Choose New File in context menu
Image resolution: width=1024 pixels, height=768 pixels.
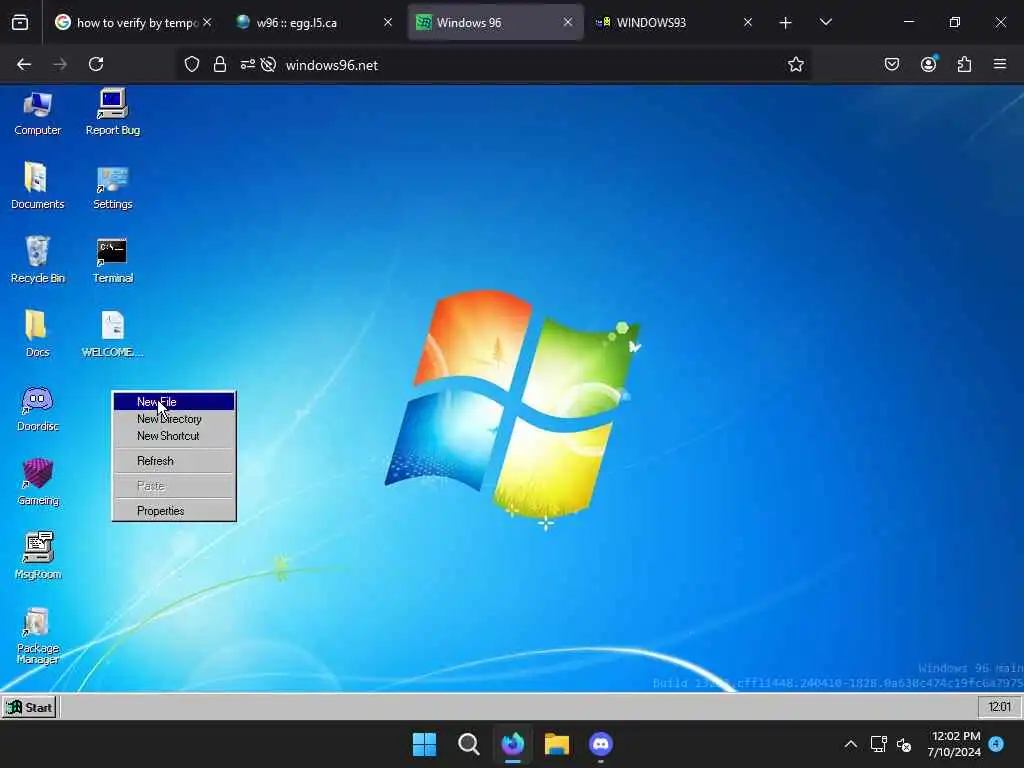pos(174,402)
